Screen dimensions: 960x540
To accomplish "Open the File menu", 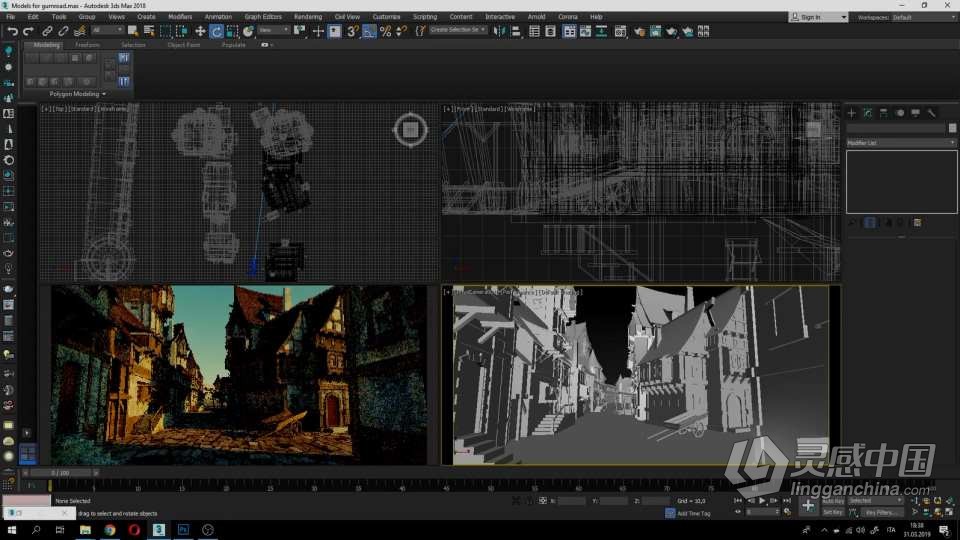I will click(10, 17).
